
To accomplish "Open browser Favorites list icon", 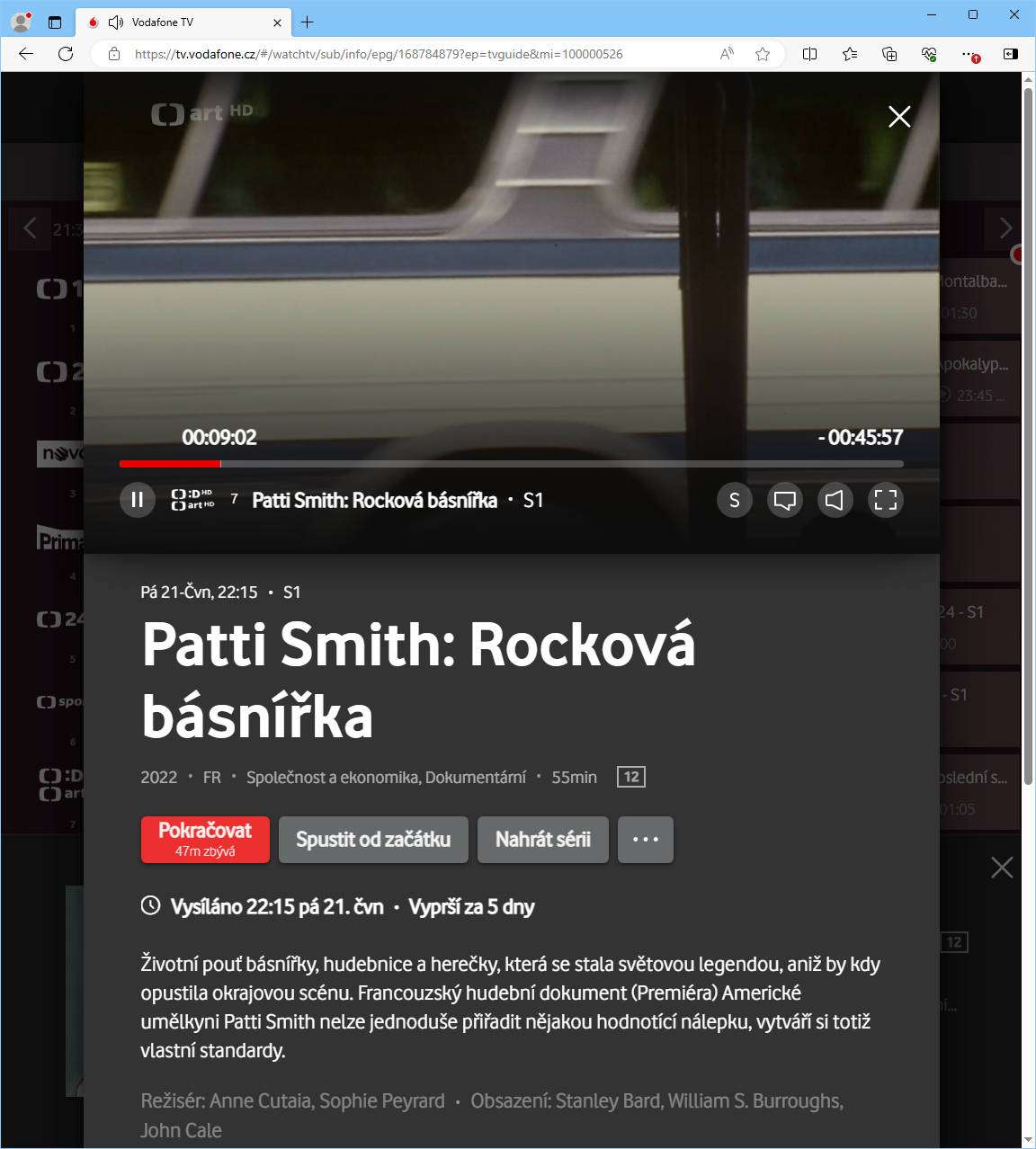I will [850, 54].
